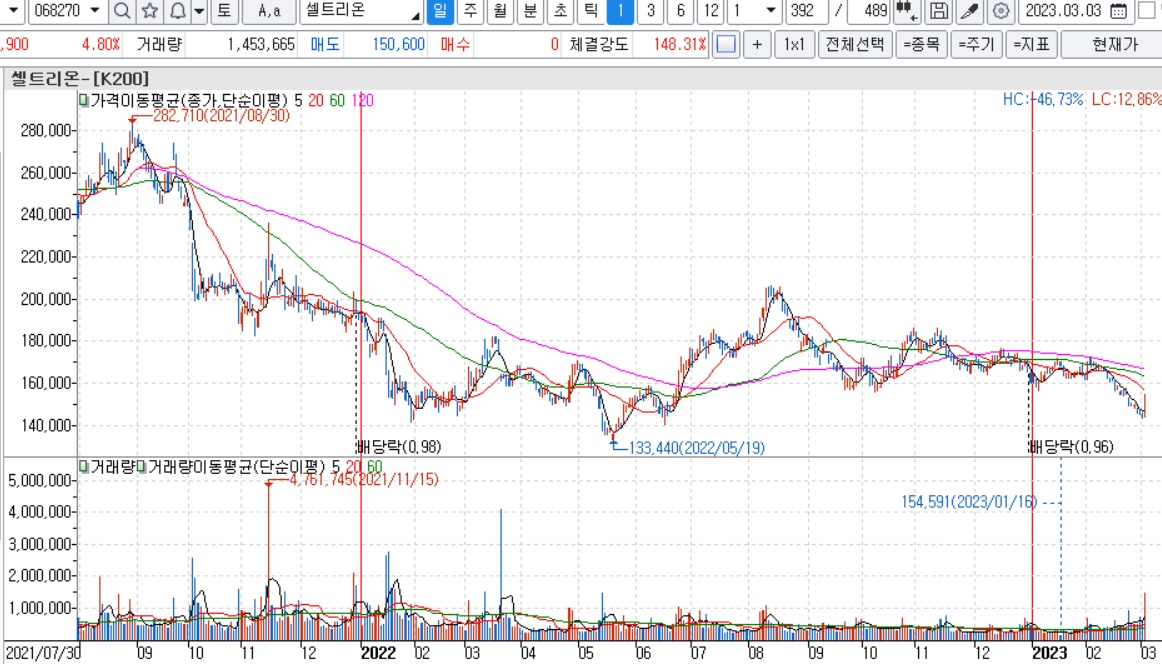
Task: Click the alert bell icon
Action: pyautogui.click(x=177, y=10)
